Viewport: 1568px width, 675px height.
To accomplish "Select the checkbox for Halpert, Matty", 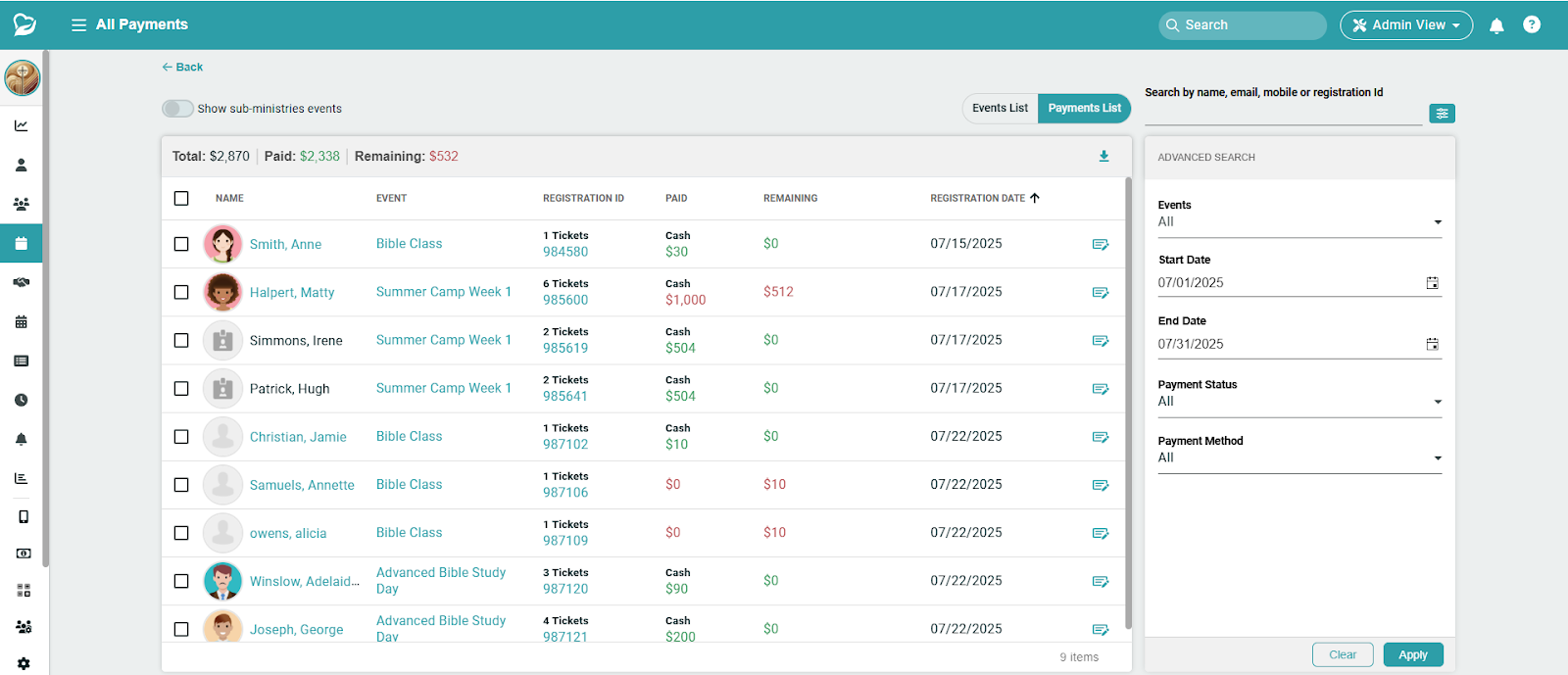I will (x=181, y=292).
